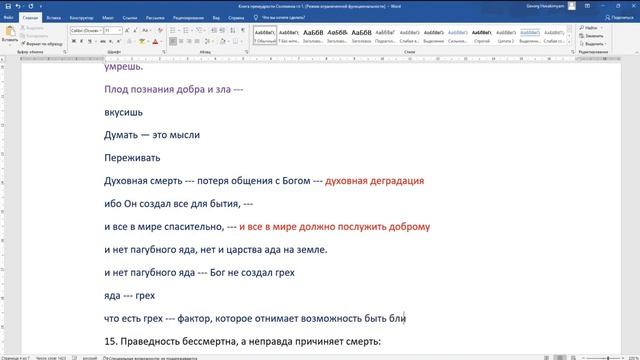The width and height of the screenshot is (640, 360).
Task: Open the change case Aa dropdown
Action: point(146,31)
